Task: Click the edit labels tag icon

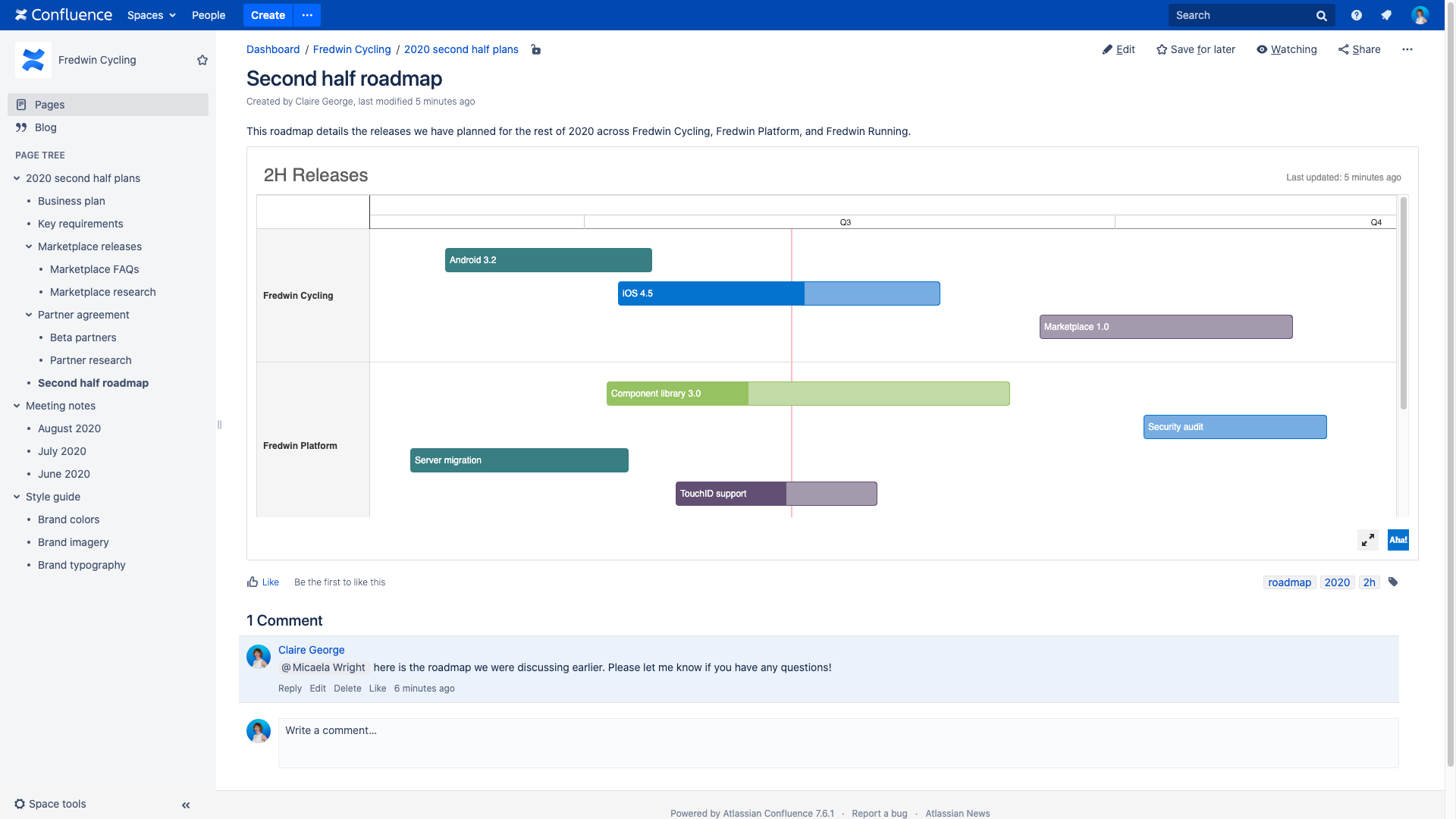Action: [x=1393, y=582]
